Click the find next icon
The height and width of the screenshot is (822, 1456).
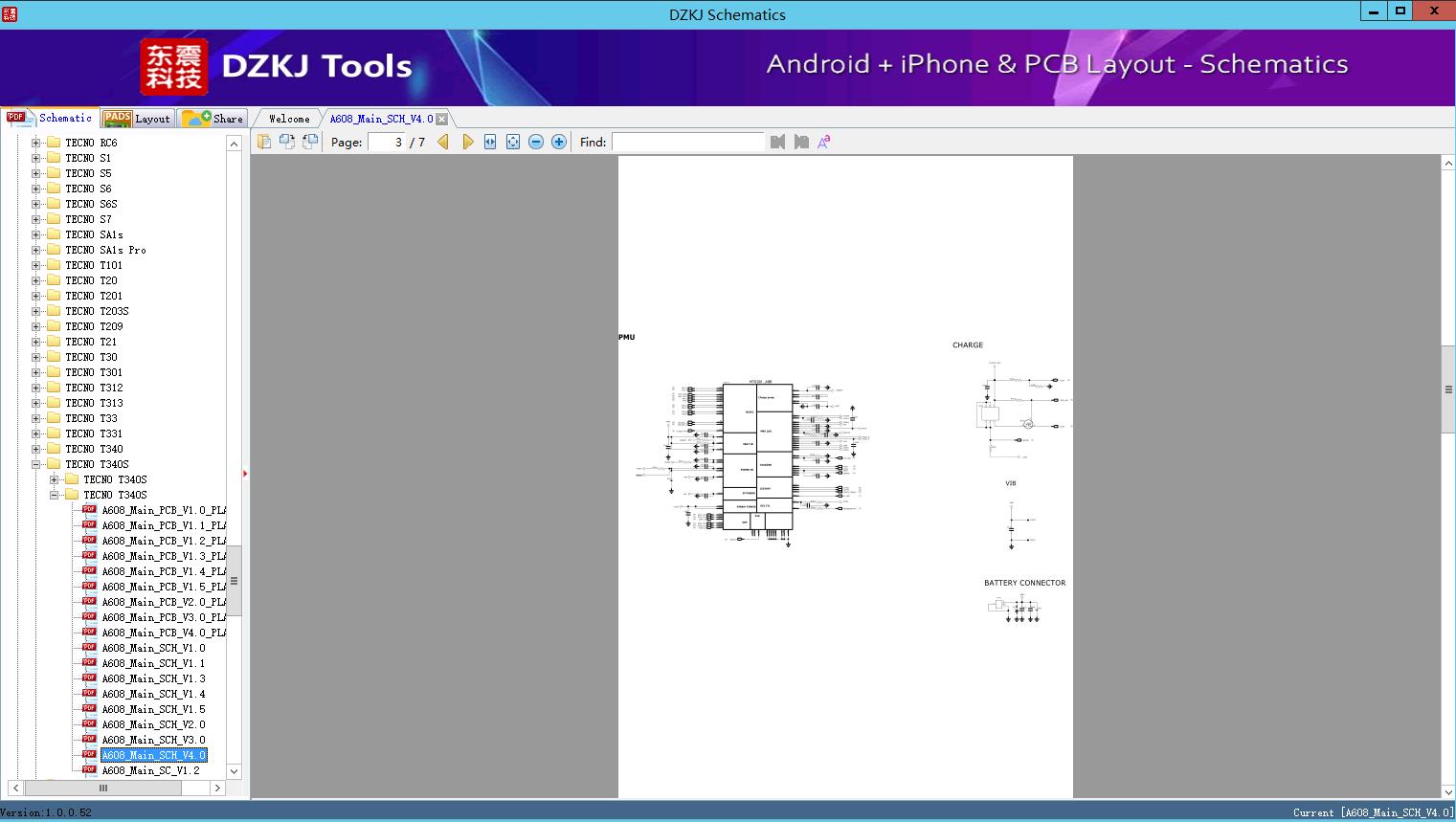[x=801, y=142]
